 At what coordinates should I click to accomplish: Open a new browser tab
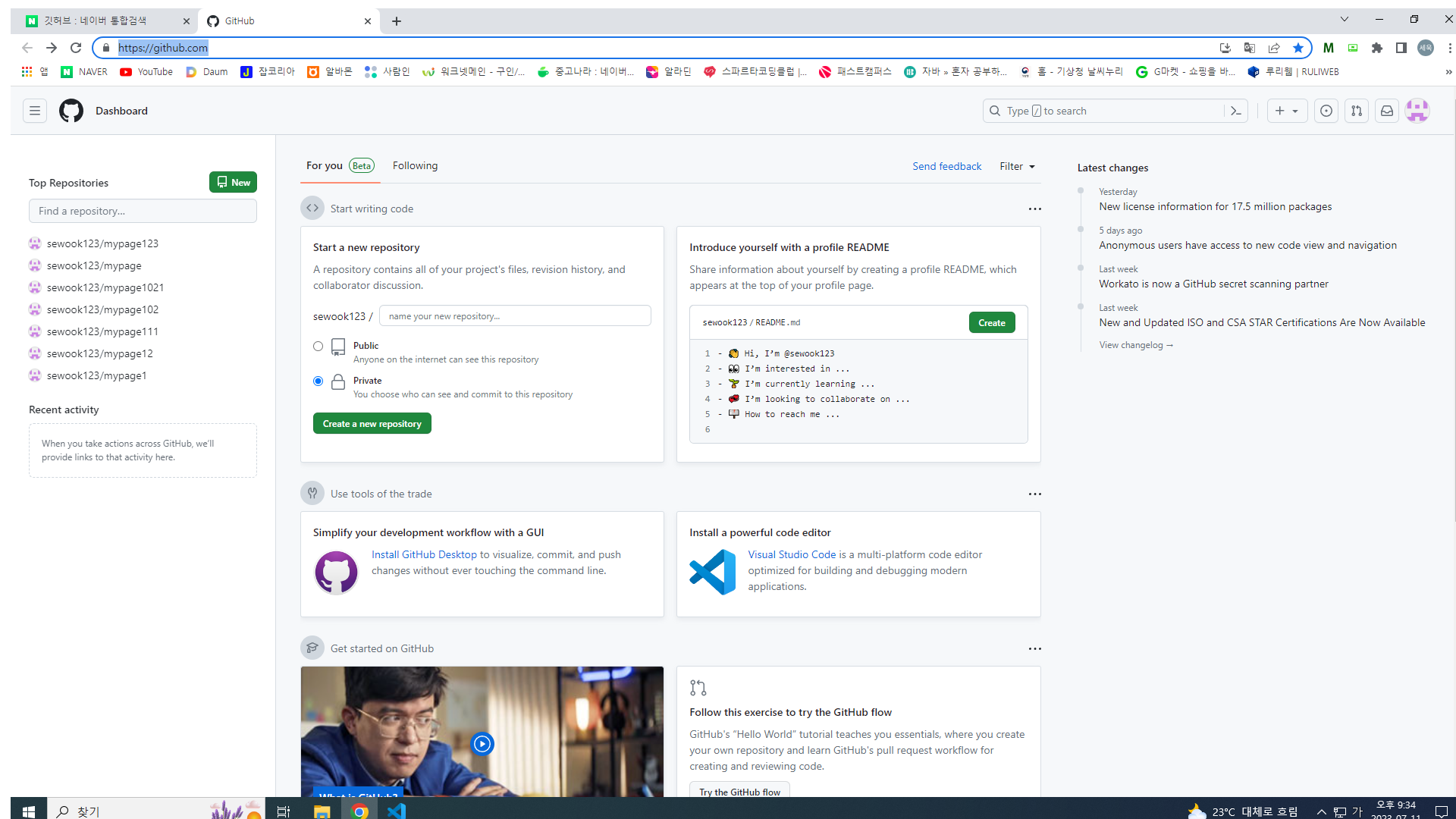click(x=397, y=21)
